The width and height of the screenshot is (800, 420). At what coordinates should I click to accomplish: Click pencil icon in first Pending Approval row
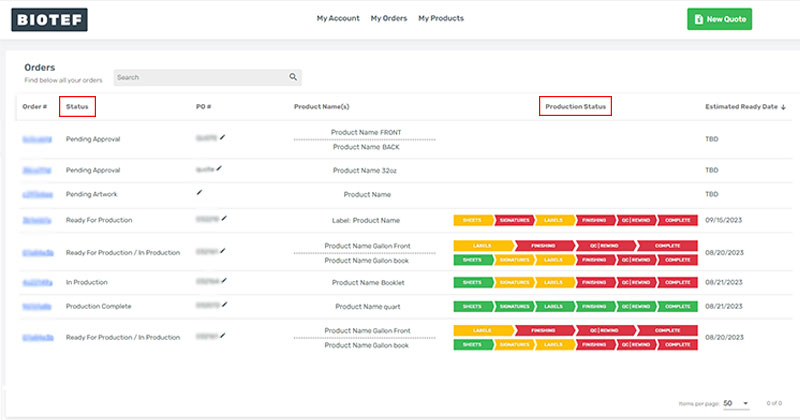pos(223,137)
